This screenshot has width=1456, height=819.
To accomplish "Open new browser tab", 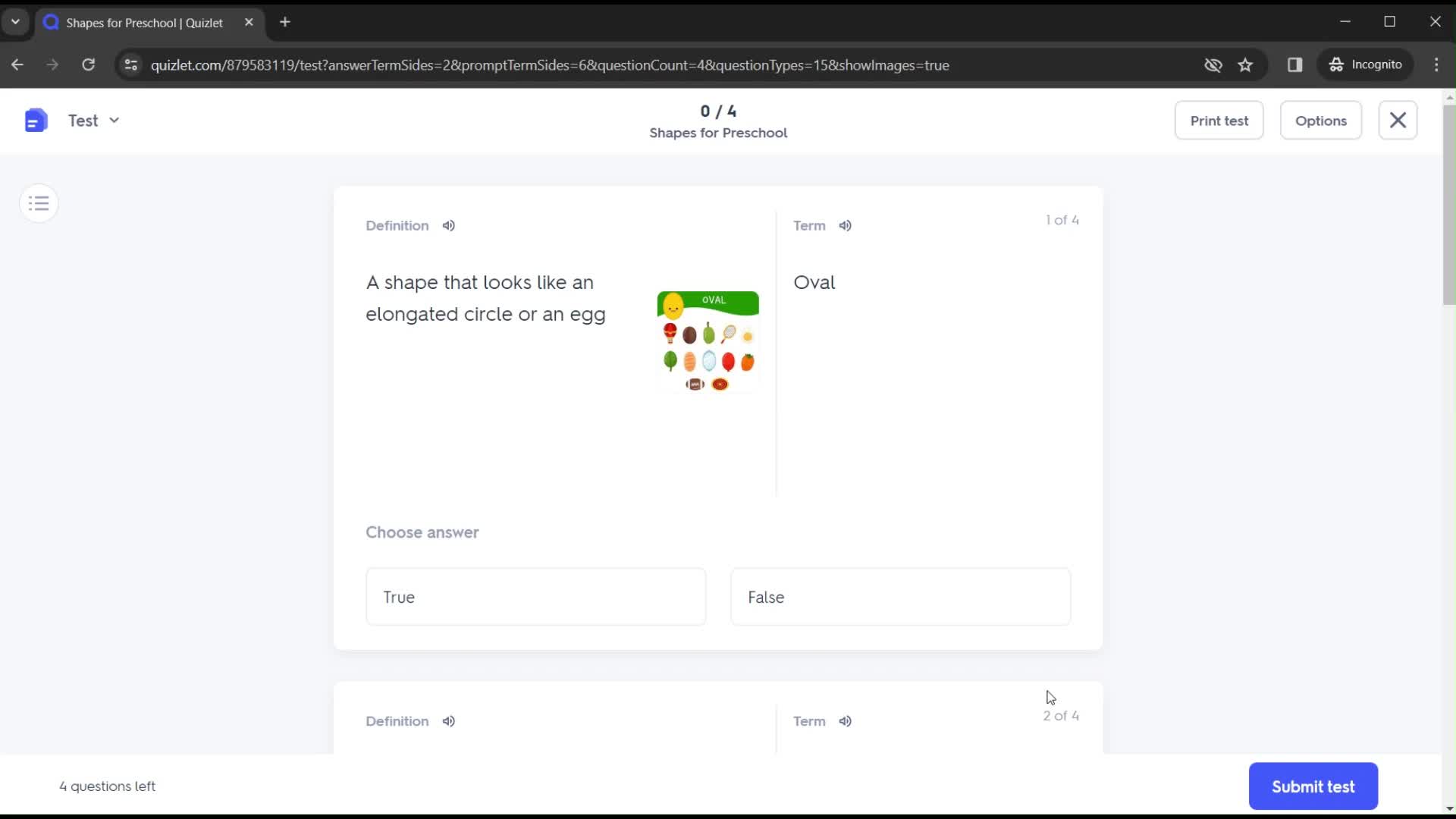I will pos(285,22).
